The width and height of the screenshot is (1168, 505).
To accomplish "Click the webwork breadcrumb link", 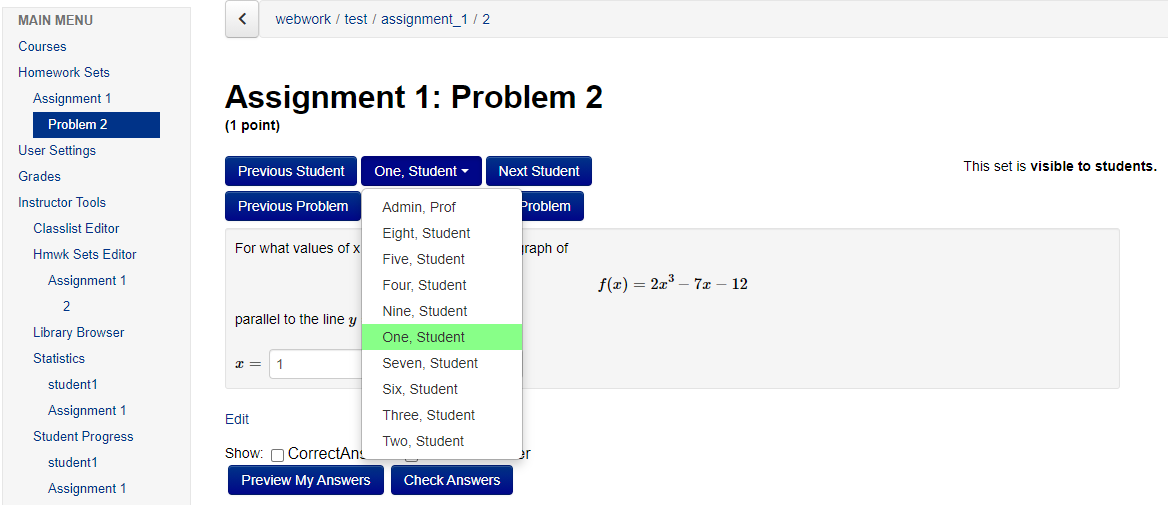I will 303,19.
